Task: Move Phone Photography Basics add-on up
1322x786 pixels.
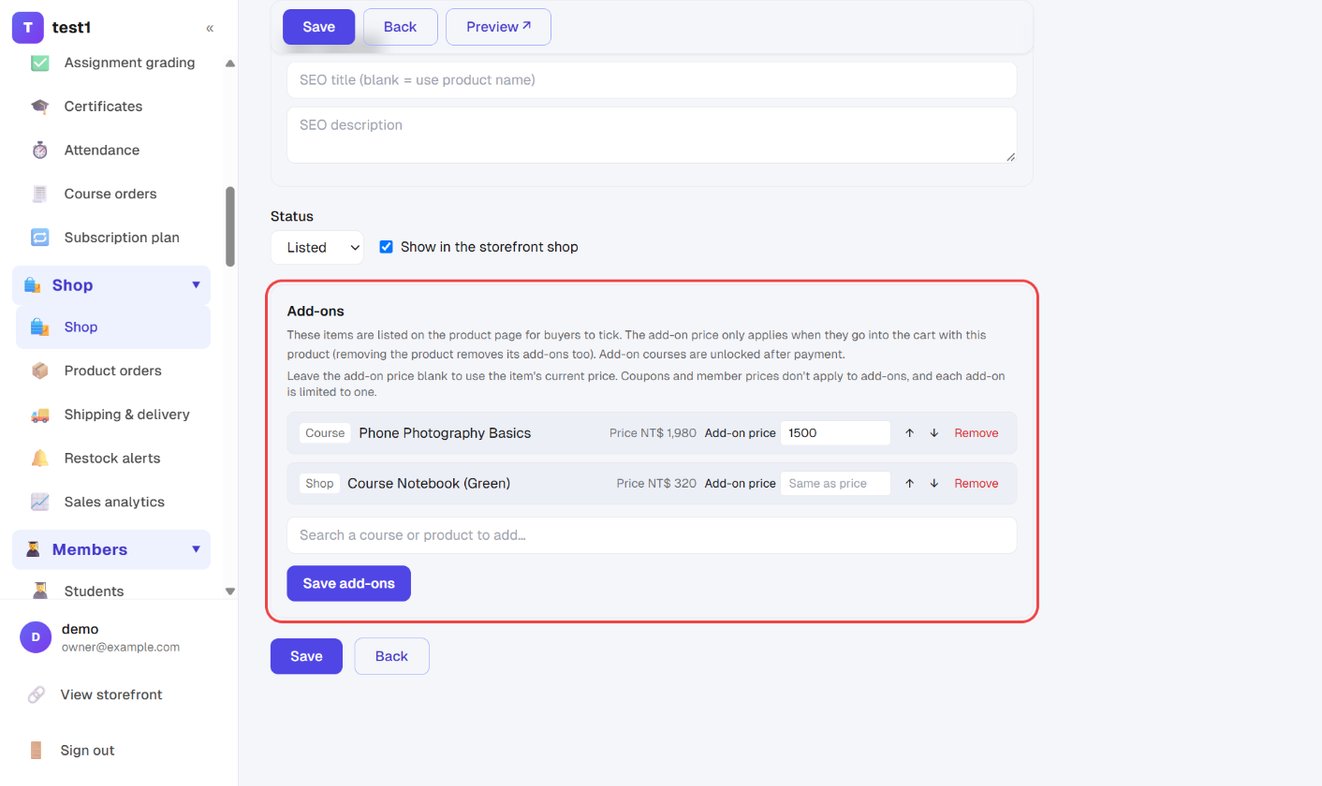Action: (910, 433)
